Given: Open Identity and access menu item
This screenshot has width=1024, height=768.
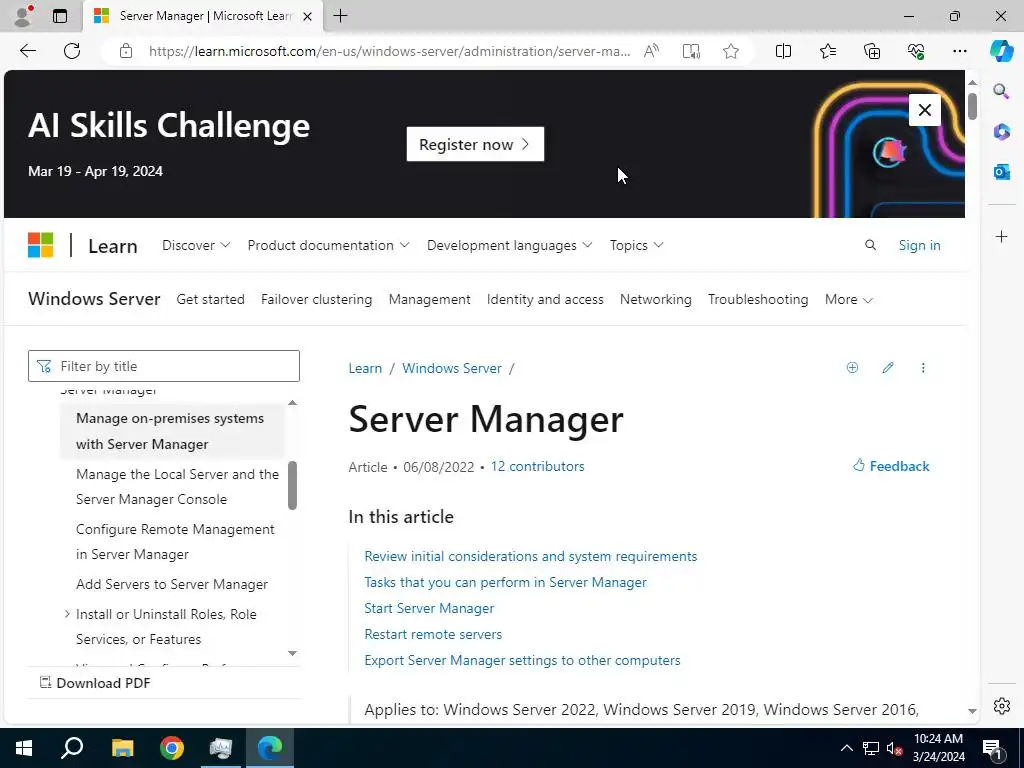Looking at the screenshot, I should pos(545,299).
